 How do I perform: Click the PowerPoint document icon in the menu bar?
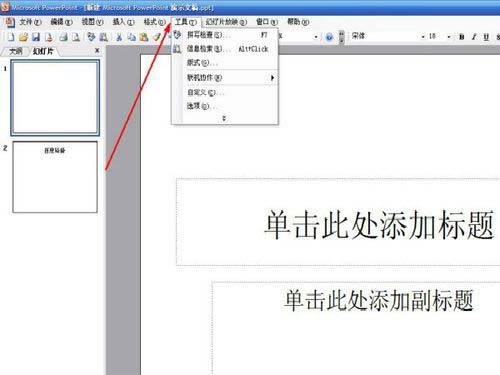click(9, 22)
